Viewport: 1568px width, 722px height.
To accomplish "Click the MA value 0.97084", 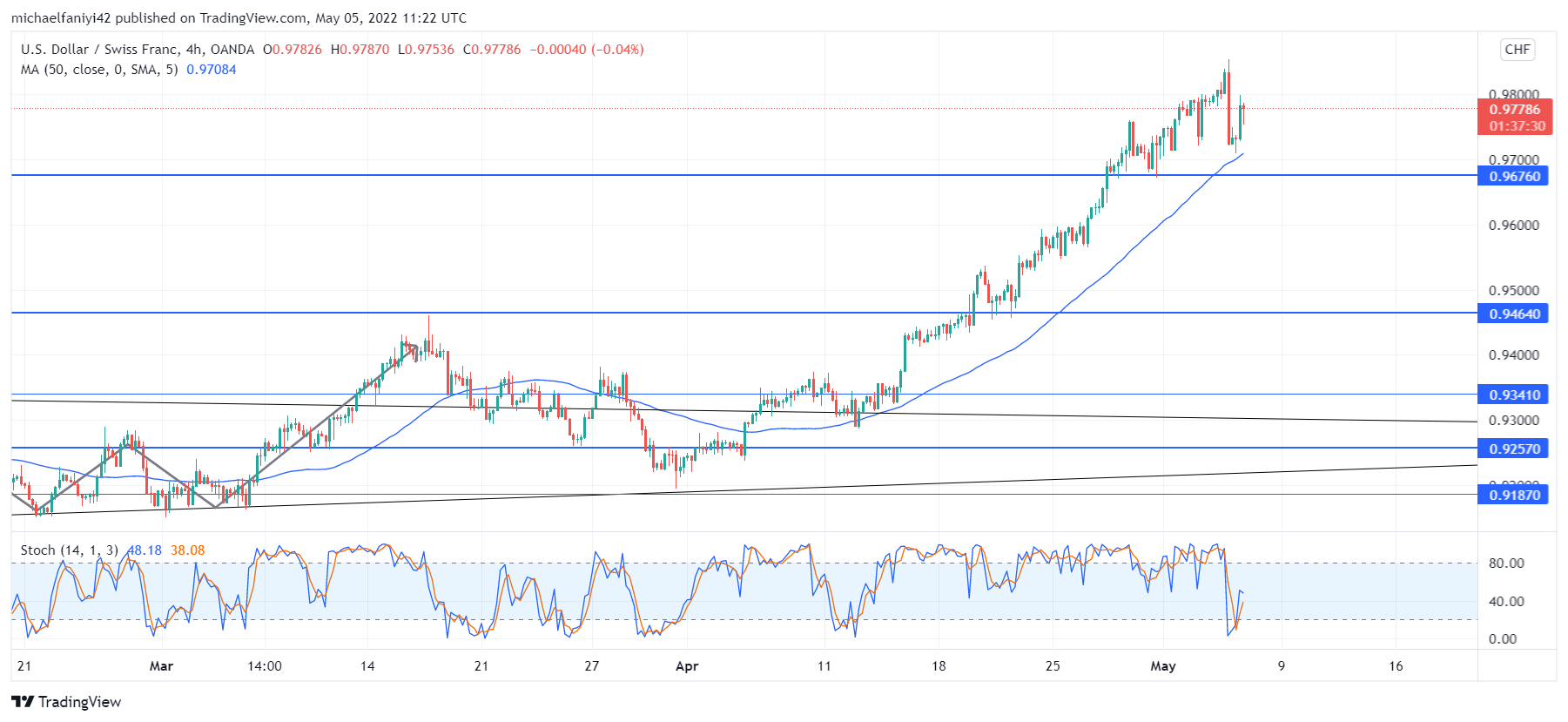I will (x=212, y=70).
